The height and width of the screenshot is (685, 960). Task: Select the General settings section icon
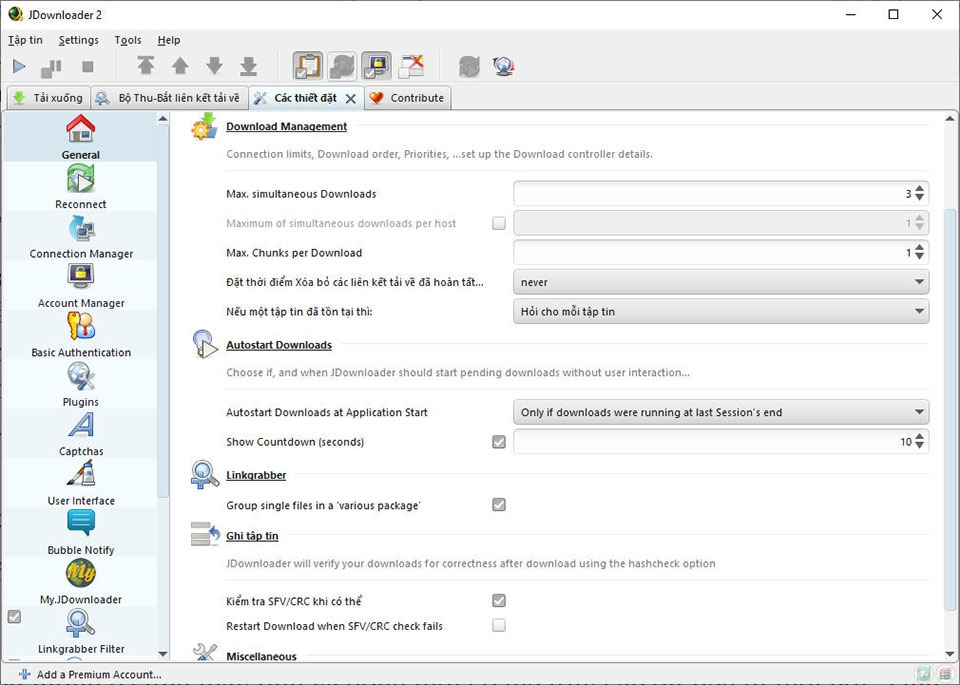tap(80, 132)
